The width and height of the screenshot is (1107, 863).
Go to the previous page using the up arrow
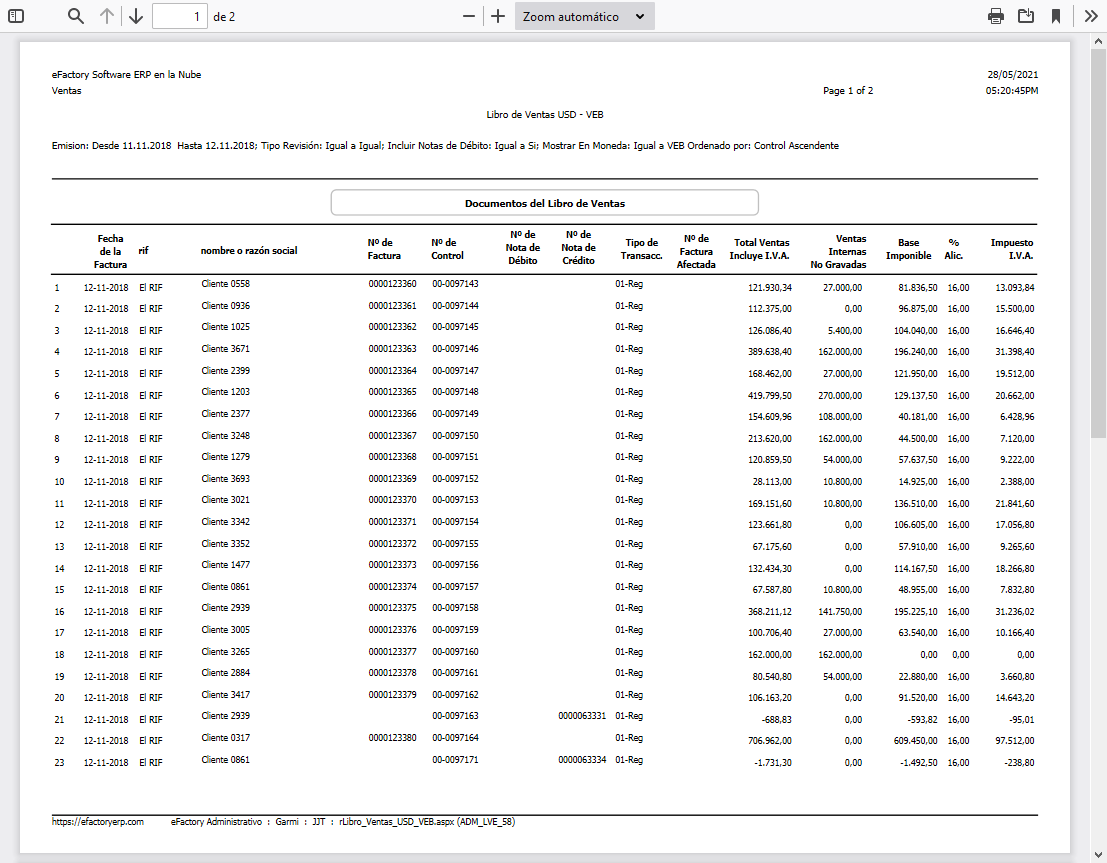pyautogui.click(x=106, y=16)
